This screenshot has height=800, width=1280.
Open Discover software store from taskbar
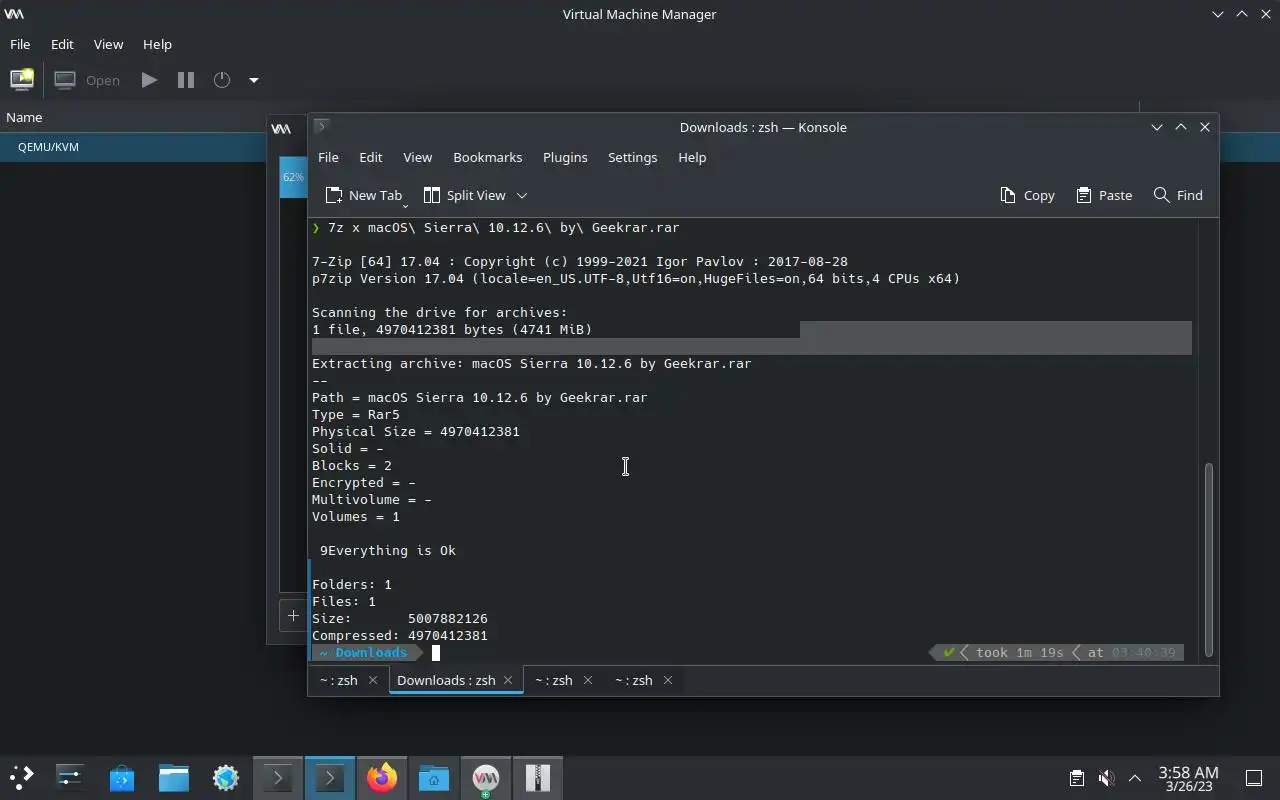[122, 778]
